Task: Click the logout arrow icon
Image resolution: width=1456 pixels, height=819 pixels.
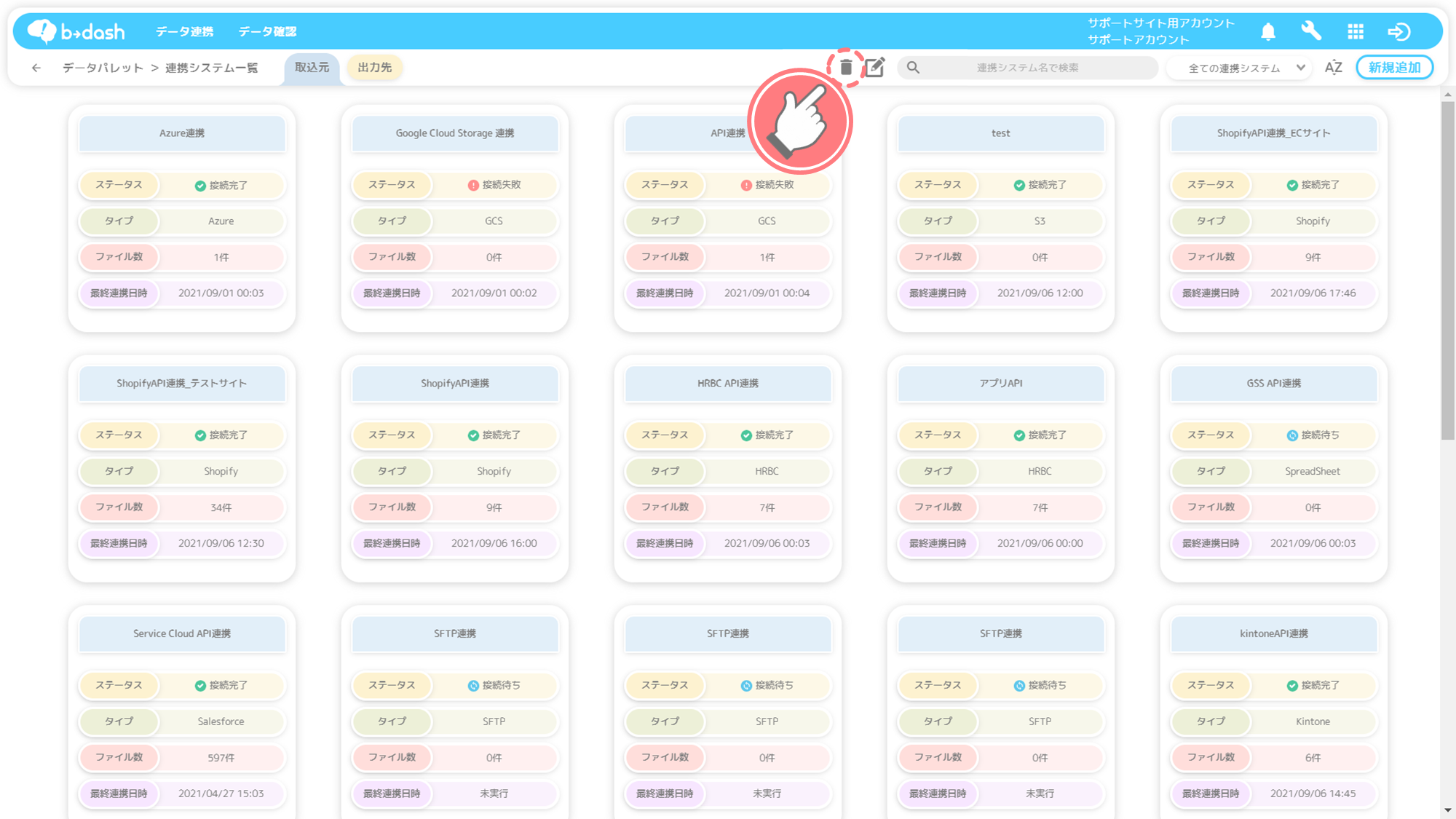Action: 1399,31
